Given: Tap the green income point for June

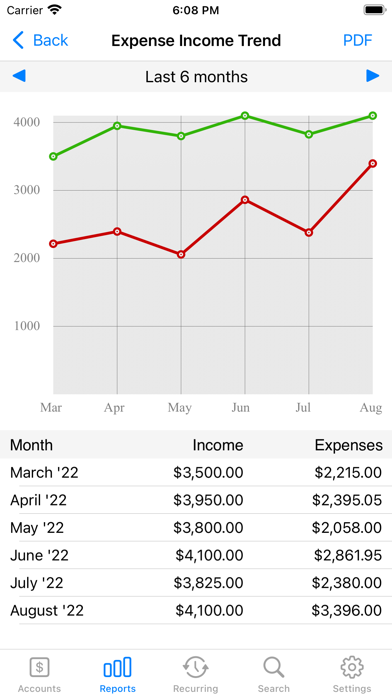Looking at the screenshot, I should click(245, 116).
